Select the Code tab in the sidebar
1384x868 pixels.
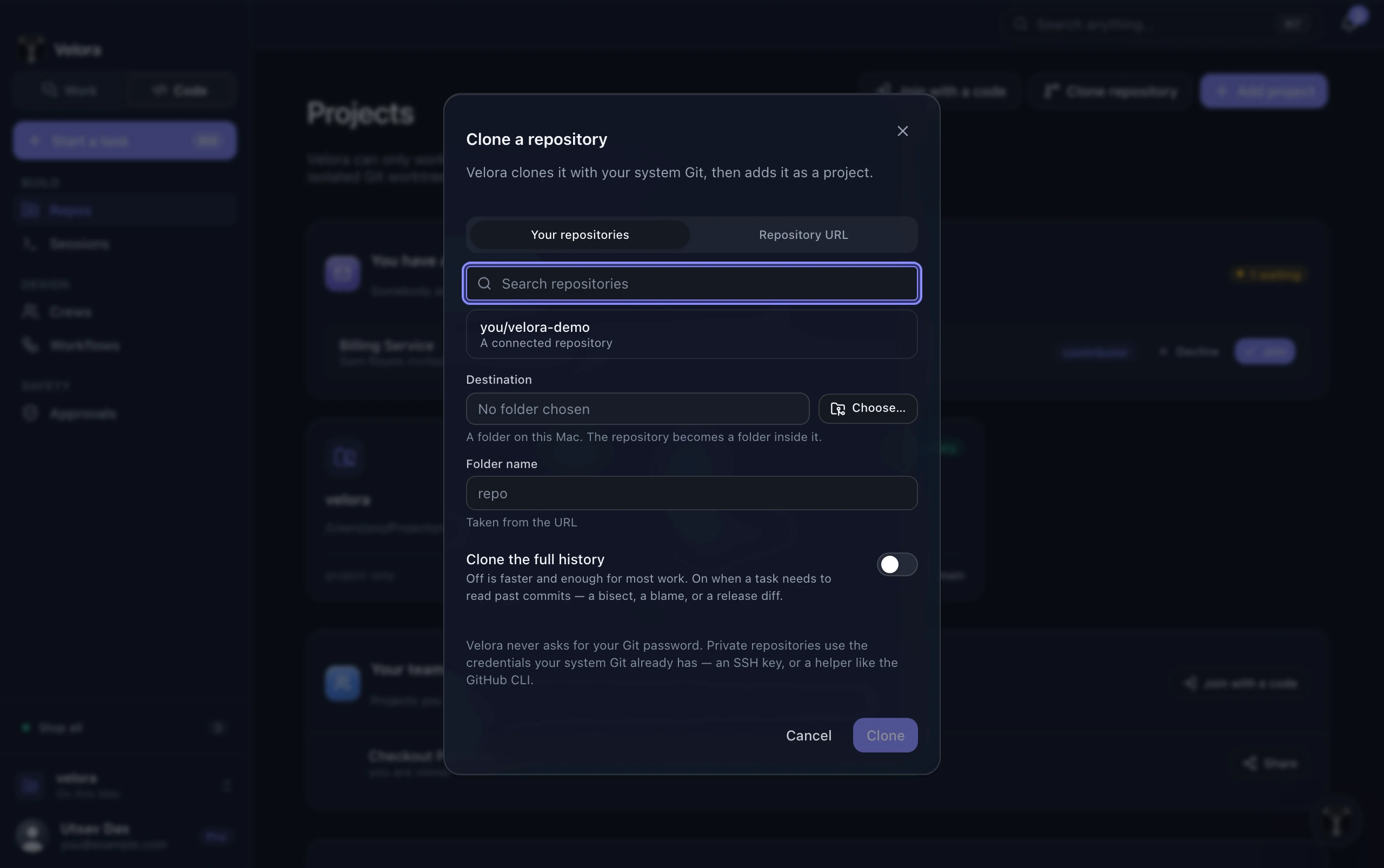(x=179, y=91)
